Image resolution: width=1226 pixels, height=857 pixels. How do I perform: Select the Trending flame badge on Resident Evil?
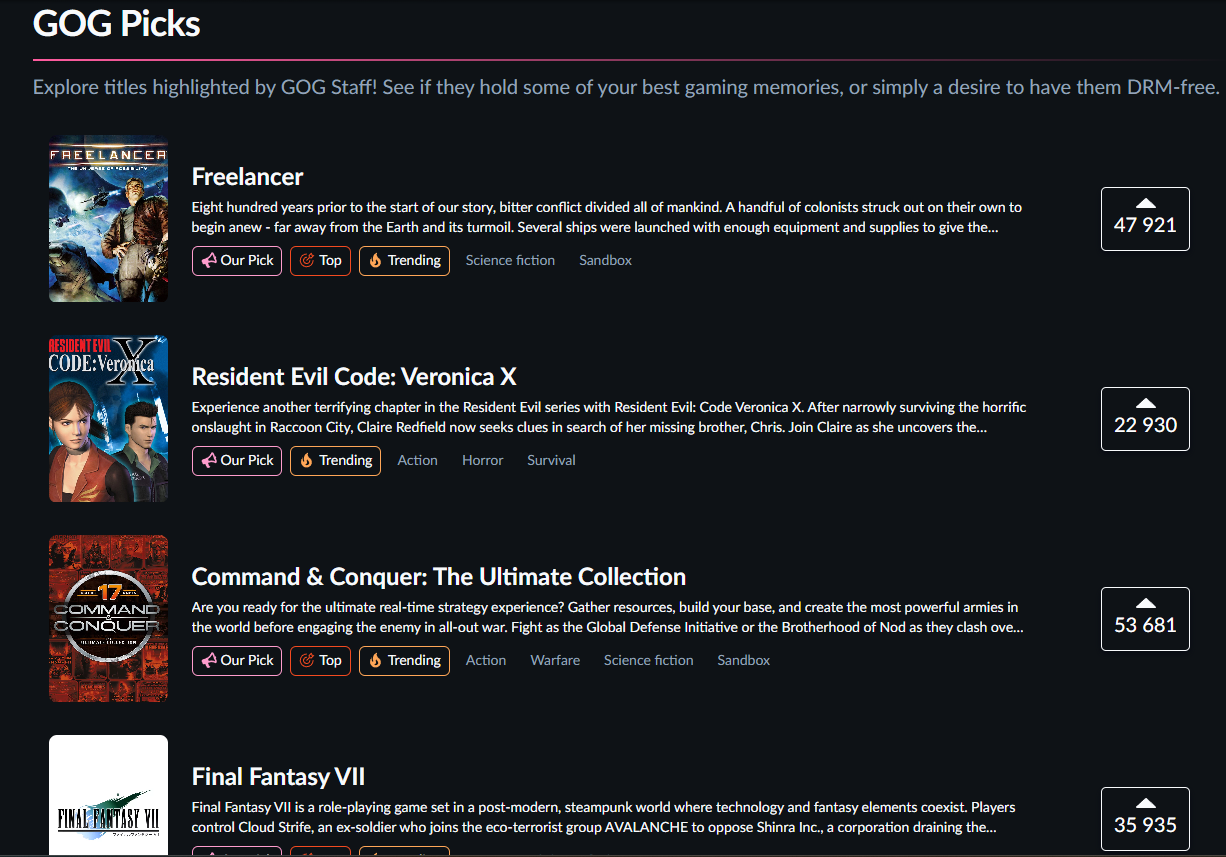point(335,460)
